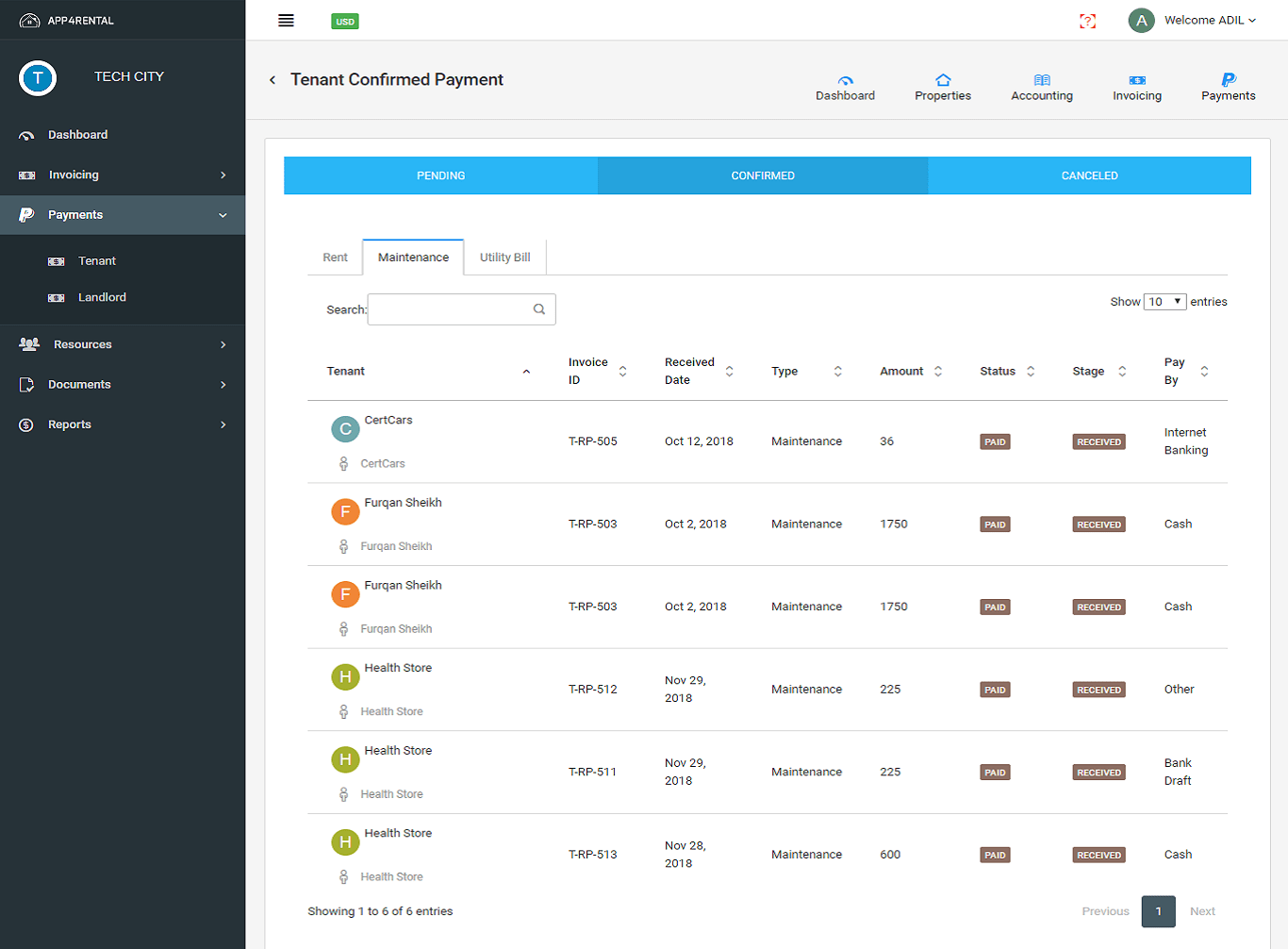The width and height of the screenshot is (1288, 949).
Task: Select the CONFIRMED tab
Action: tap(763, 175)
